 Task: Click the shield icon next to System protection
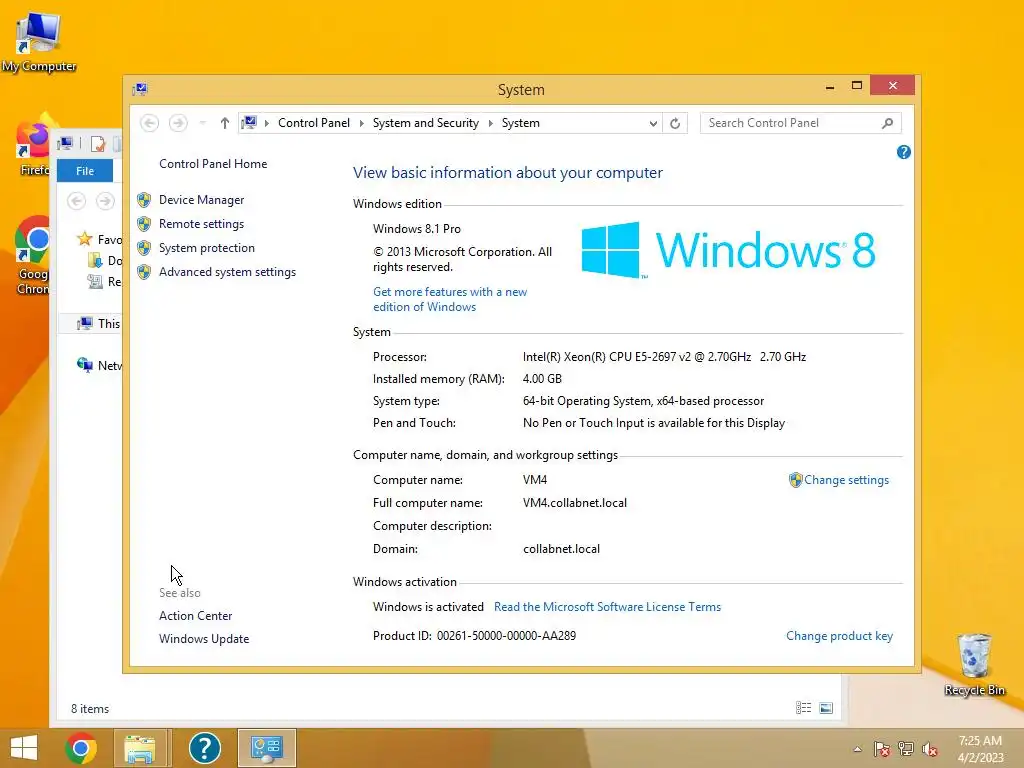[x=144, y=248]
